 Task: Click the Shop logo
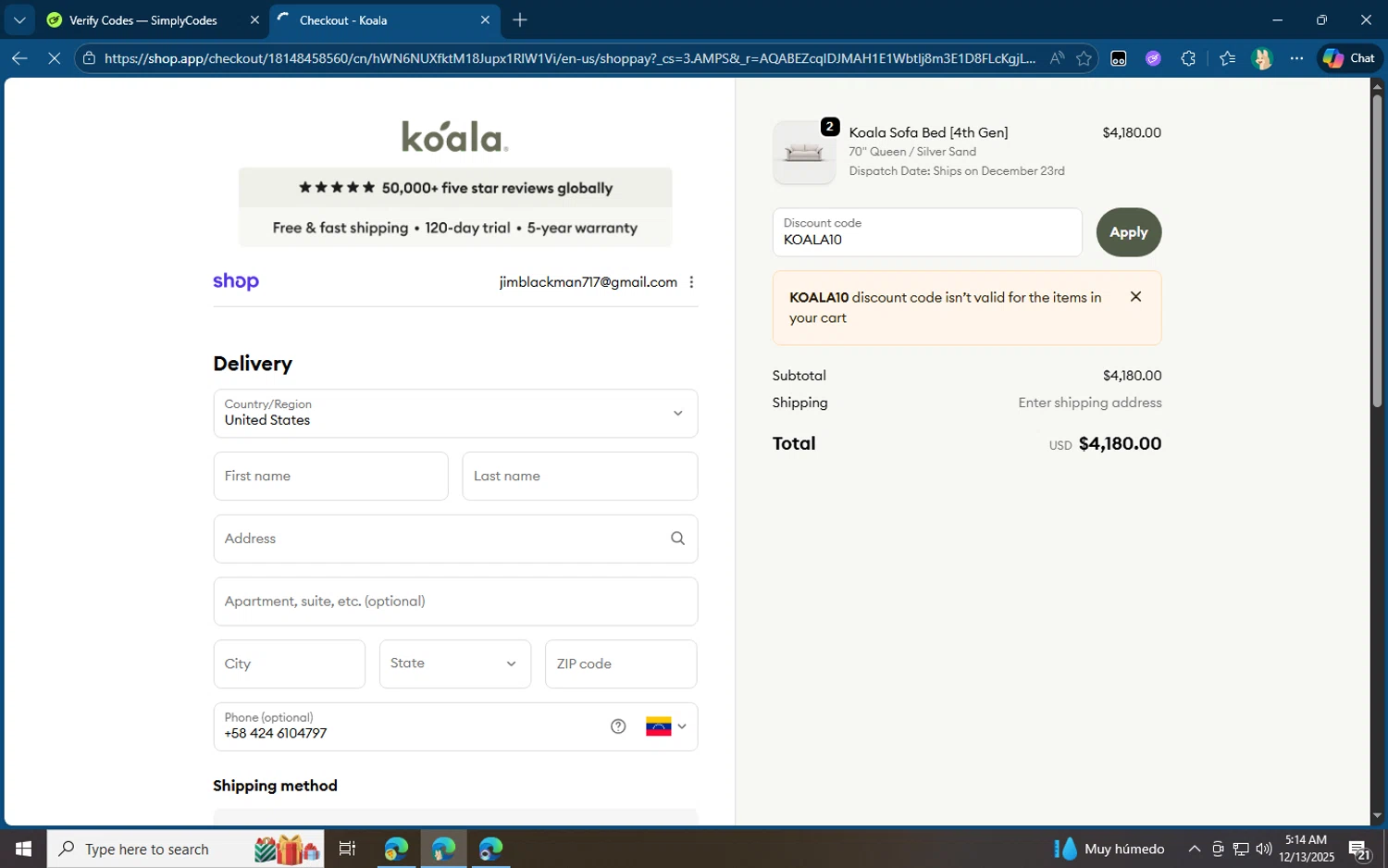[x=236, y=281]
